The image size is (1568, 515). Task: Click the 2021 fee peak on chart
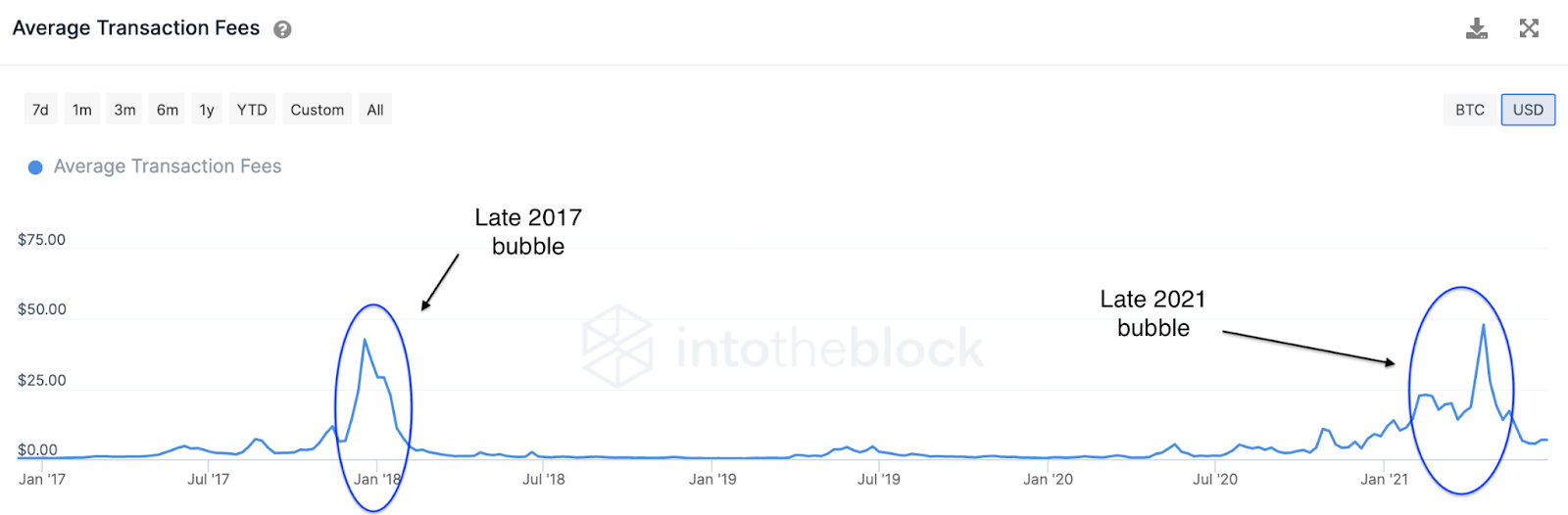tap(1484, 325)
